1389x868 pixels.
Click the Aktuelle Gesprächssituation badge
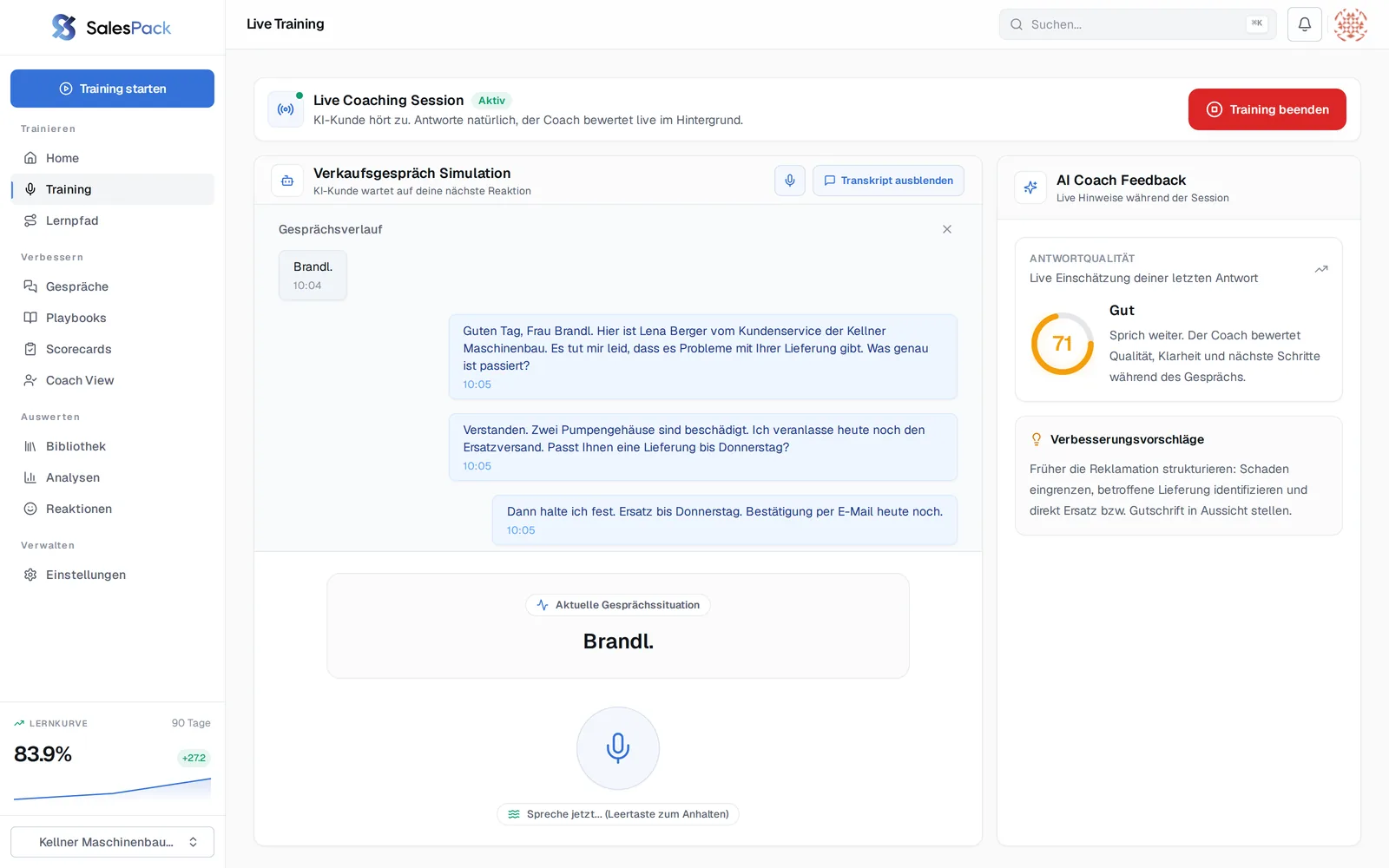pyautogui.click(x=618, y=605)
